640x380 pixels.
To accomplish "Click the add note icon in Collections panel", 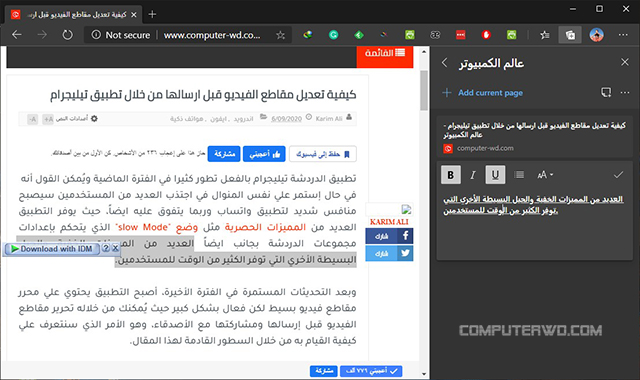I will pos(606,93).
